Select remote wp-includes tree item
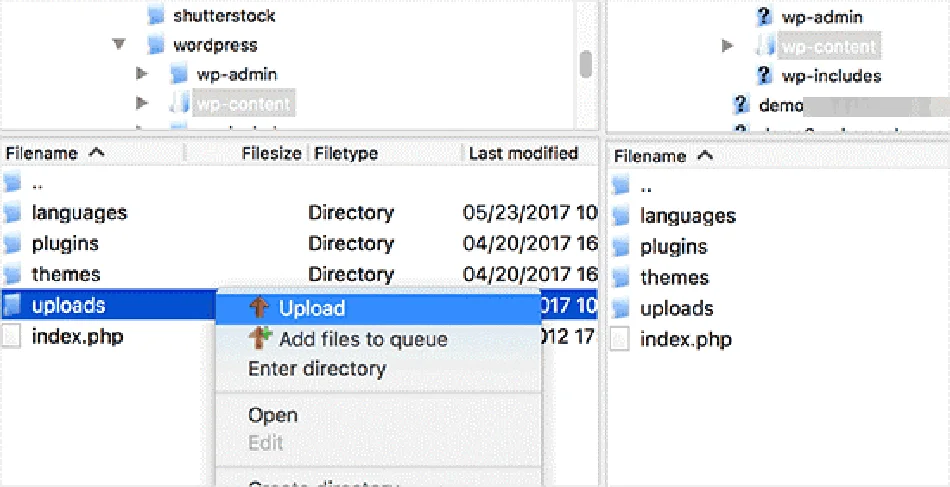950x487 pixels. 831,76
